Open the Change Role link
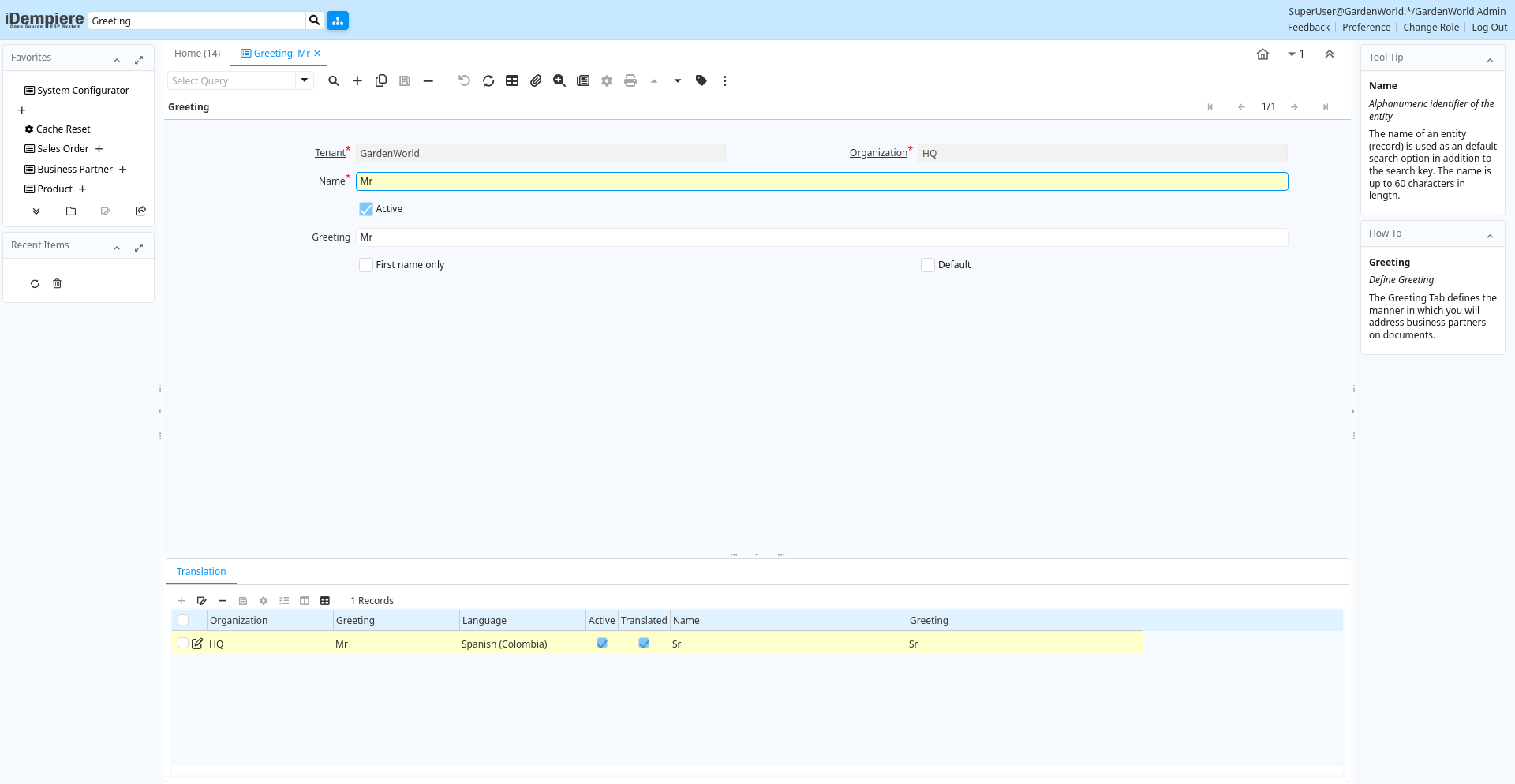 point(1431,28)
